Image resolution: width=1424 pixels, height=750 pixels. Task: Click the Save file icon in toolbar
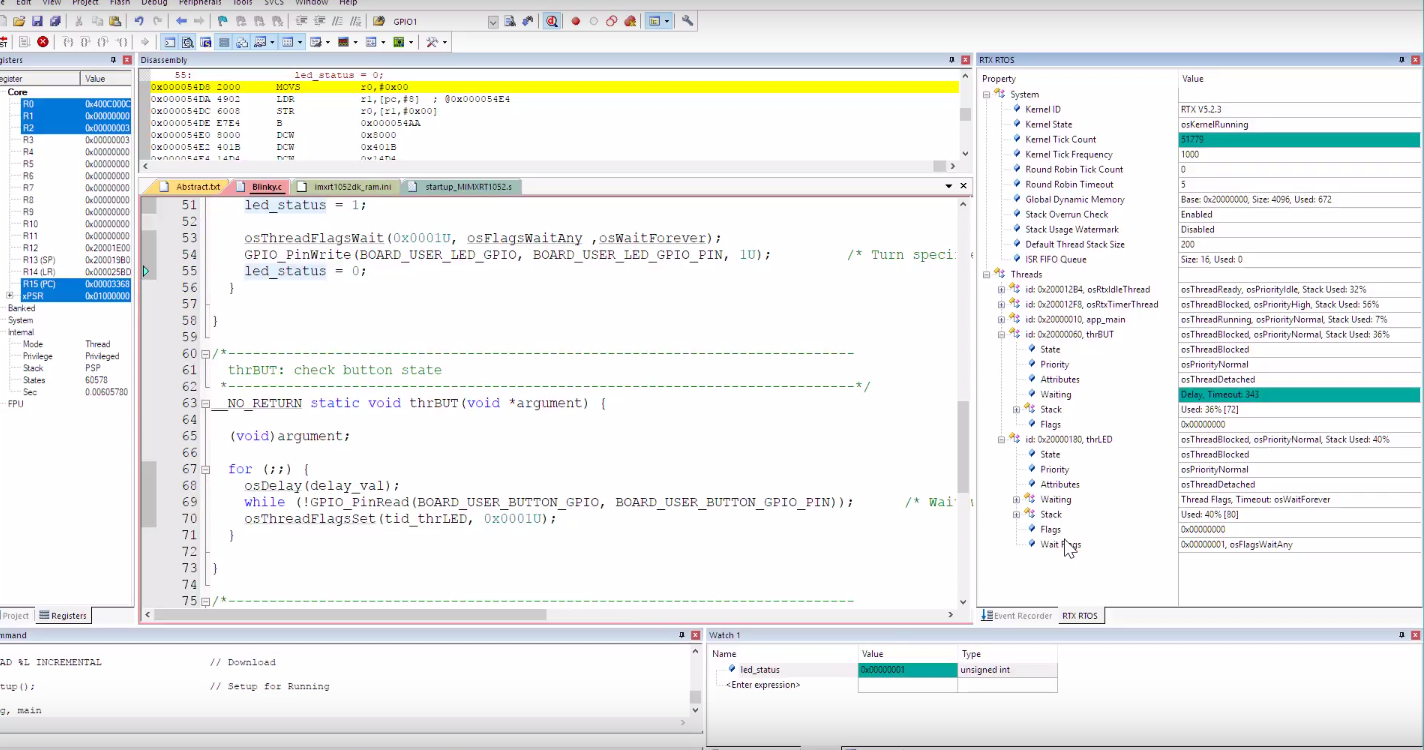click(x=37, y=21)
